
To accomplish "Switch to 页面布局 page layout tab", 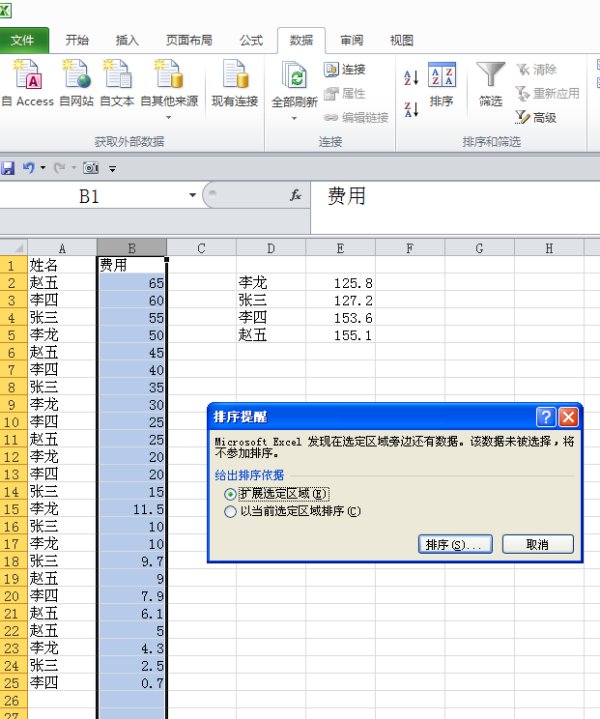I will point(189,40).
